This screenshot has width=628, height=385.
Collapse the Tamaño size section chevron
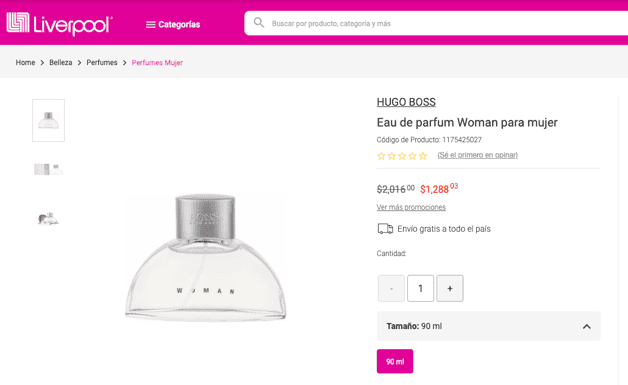pyautogui.click(x=587, y=327)
